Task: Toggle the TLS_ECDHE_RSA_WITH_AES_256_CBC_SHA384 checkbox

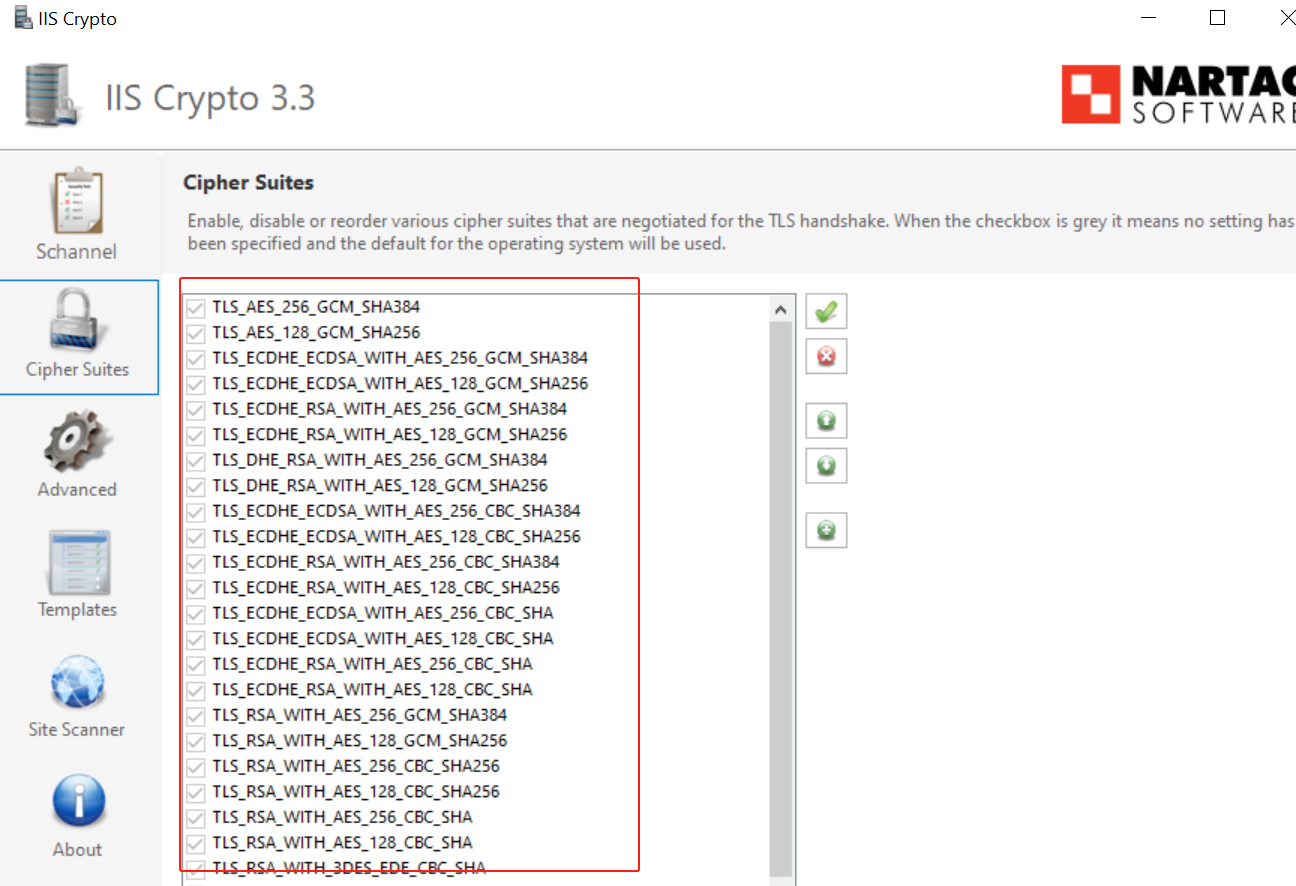Action: point(195,562)
